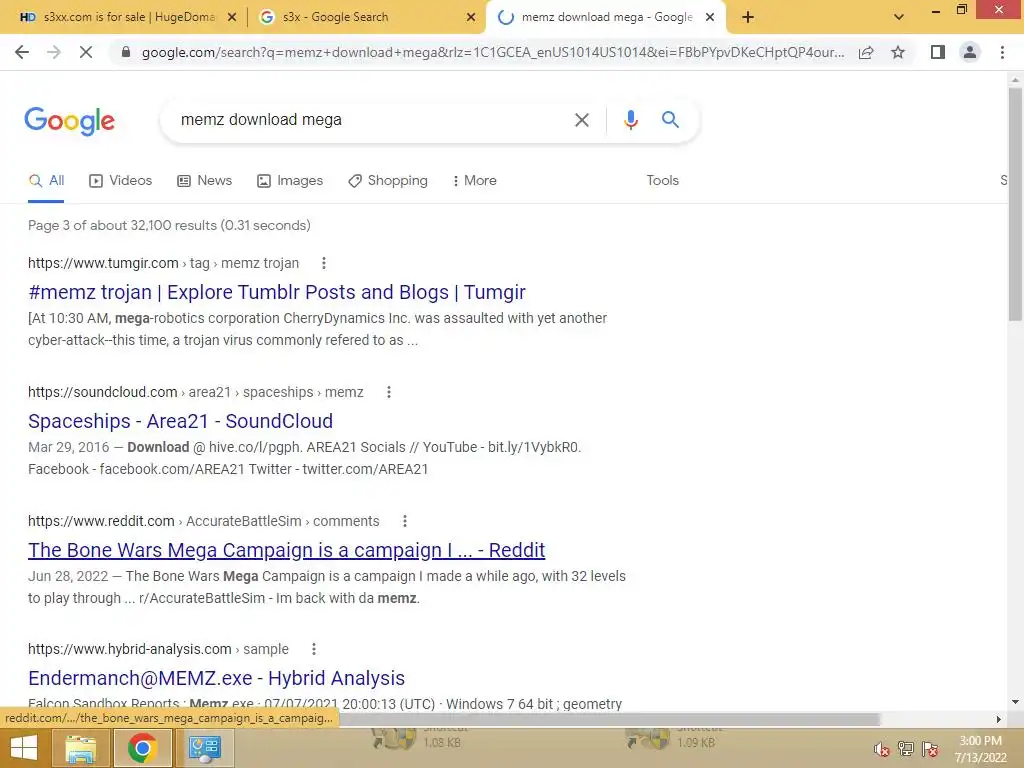Screen dimensions: 1024x768
Task: Go back with the browser back arrow
Action: (22, 52)
